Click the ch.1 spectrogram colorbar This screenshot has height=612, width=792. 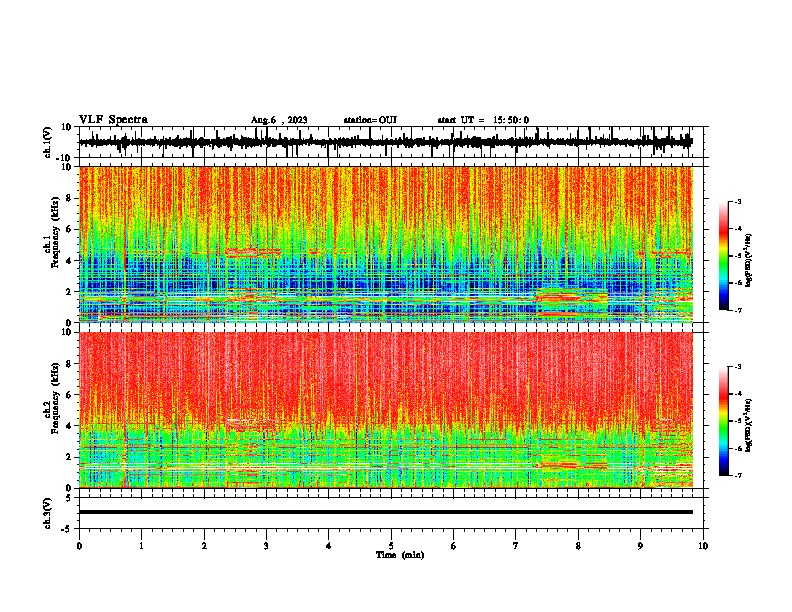(x=723, y=256)
